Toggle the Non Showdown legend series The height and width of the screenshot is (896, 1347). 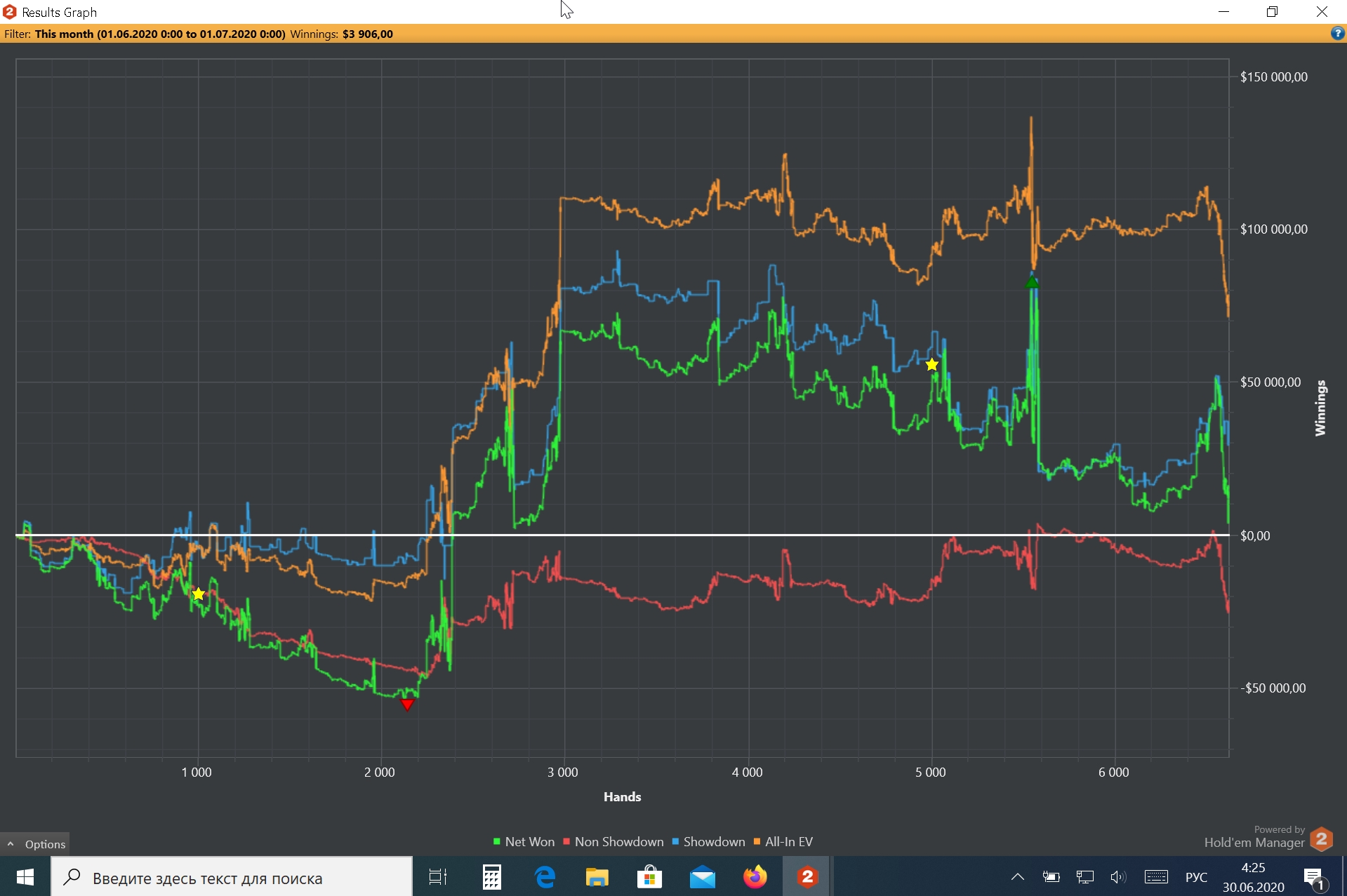click(613, 841)
